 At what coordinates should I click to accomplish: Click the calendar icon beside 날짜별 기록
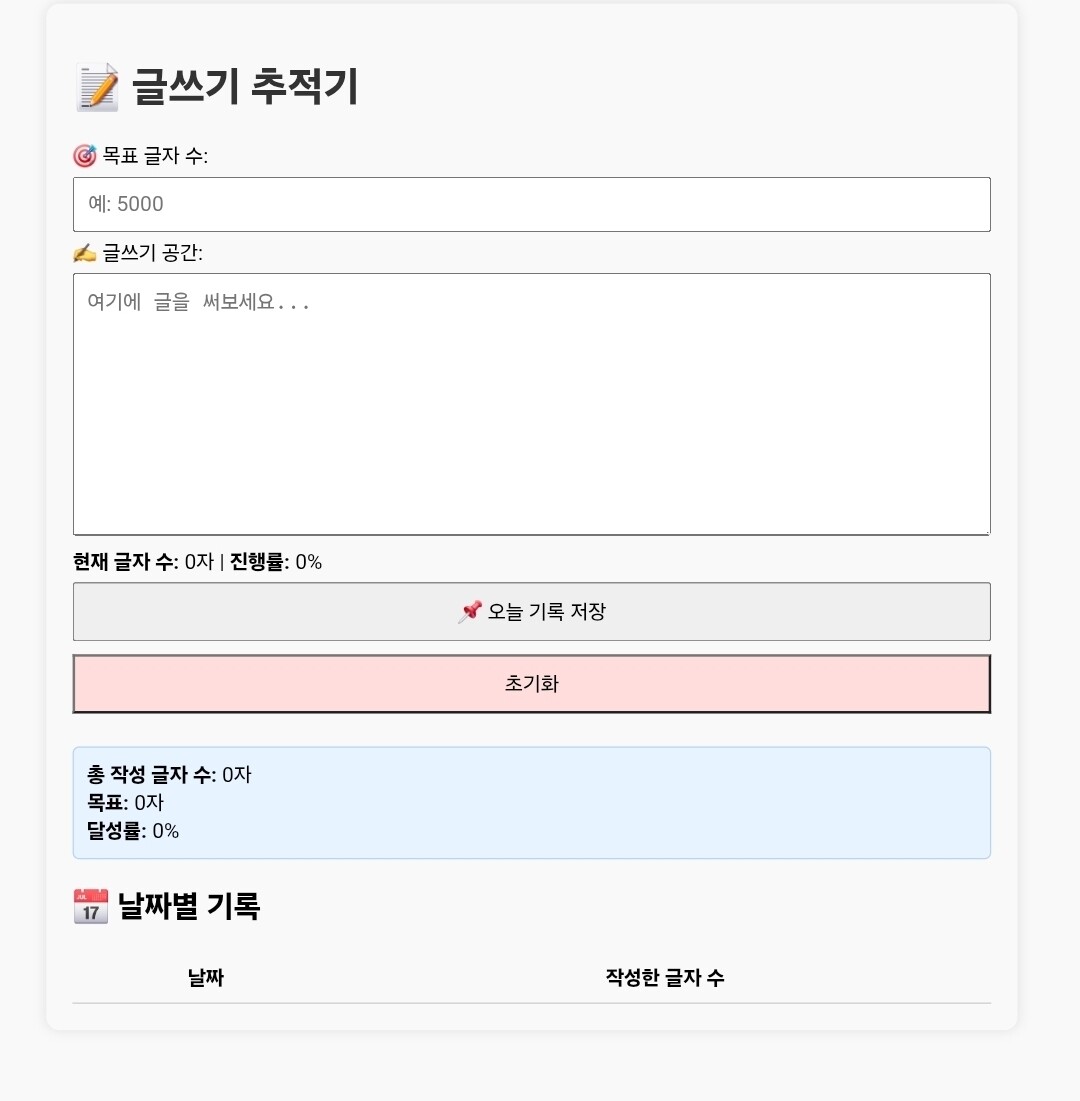(91, 906)
